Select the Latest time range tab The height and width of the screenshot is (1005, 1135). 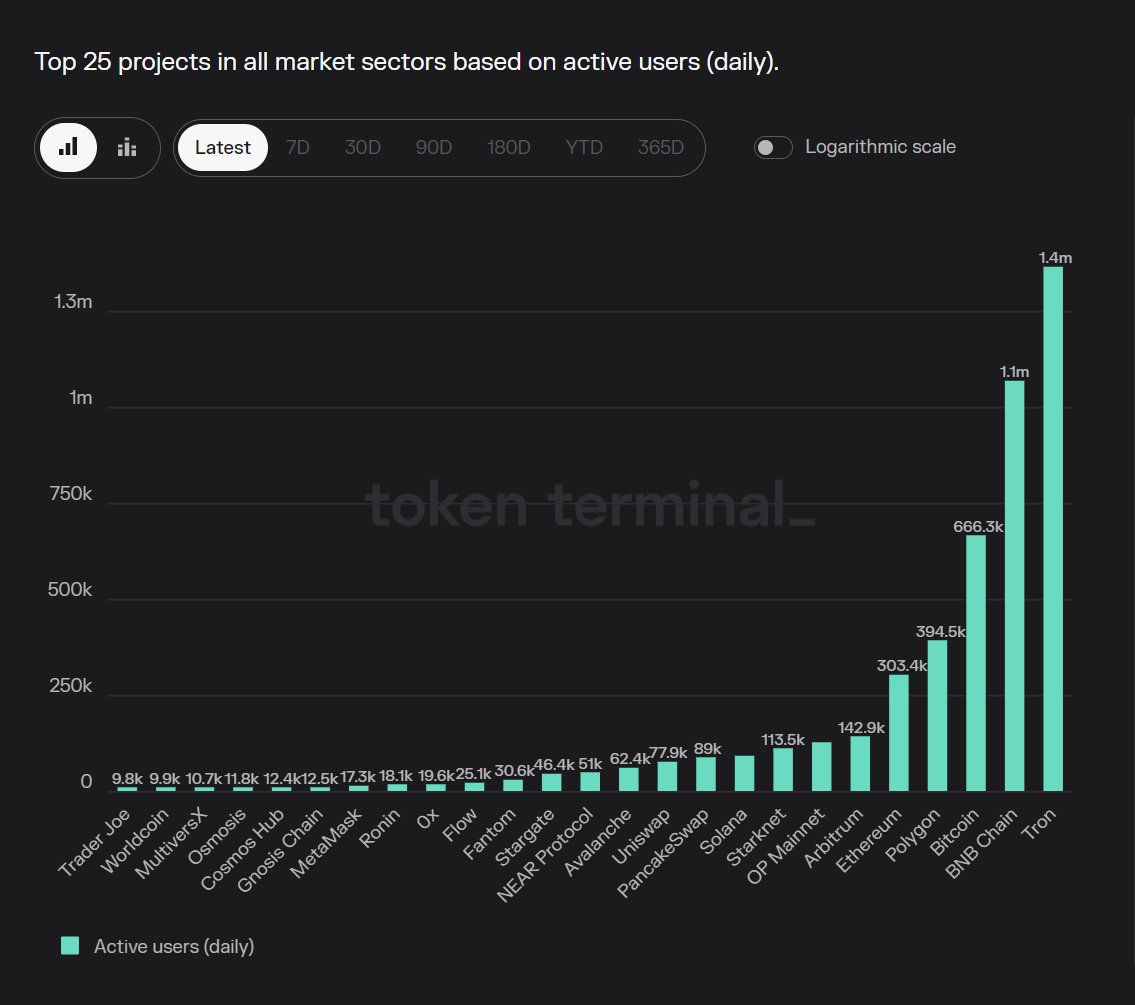pyautogui.click(x=222, y=147)
